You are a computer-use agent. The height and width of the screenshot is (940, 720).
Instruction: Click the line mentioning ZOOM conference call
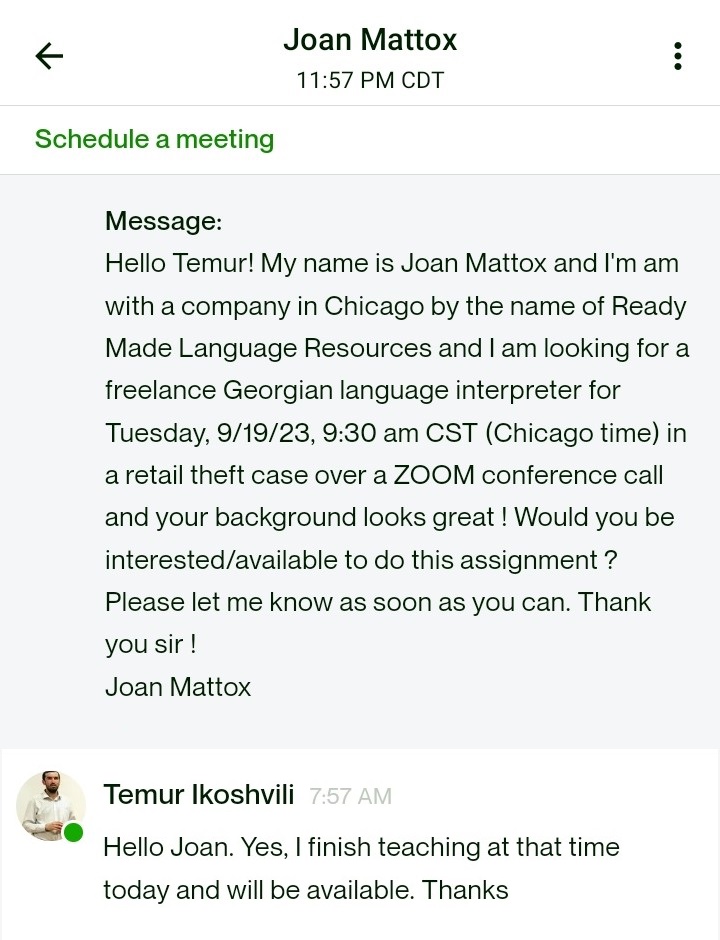tap(384, 476)
